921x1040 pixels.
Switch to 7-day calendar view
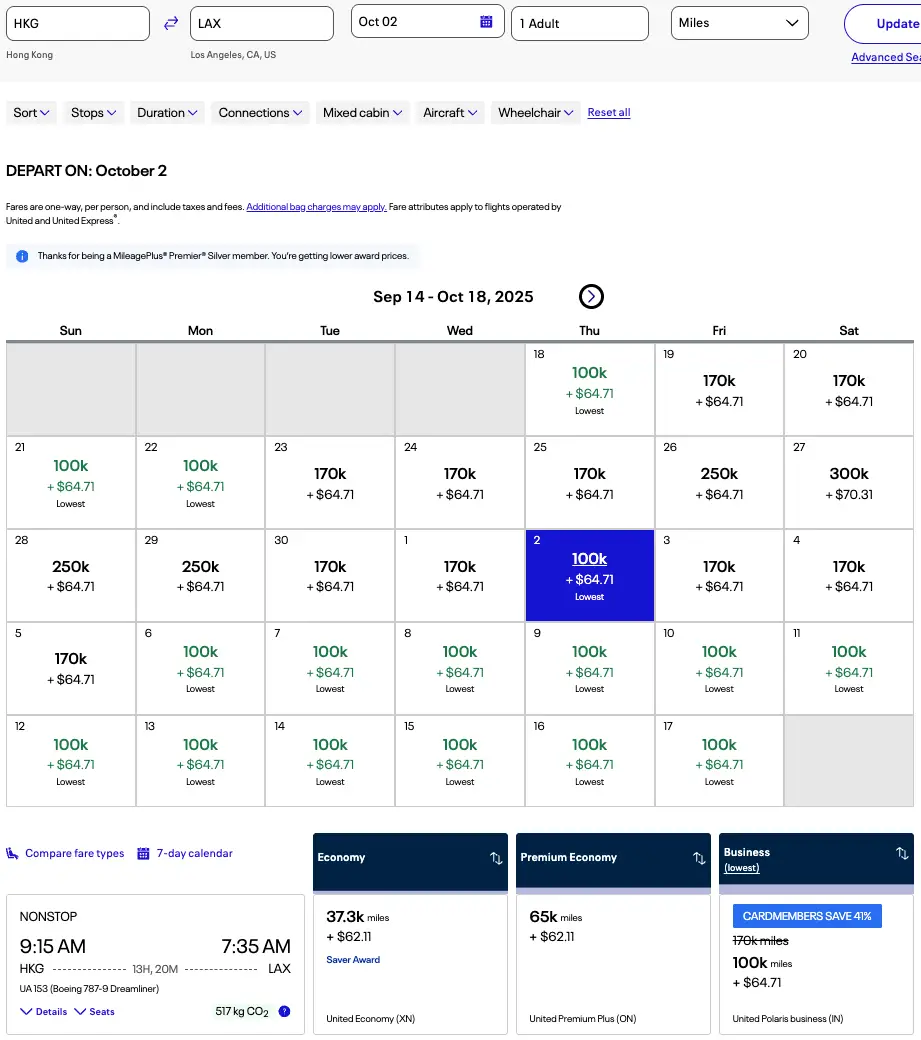[x=194, y=854]
